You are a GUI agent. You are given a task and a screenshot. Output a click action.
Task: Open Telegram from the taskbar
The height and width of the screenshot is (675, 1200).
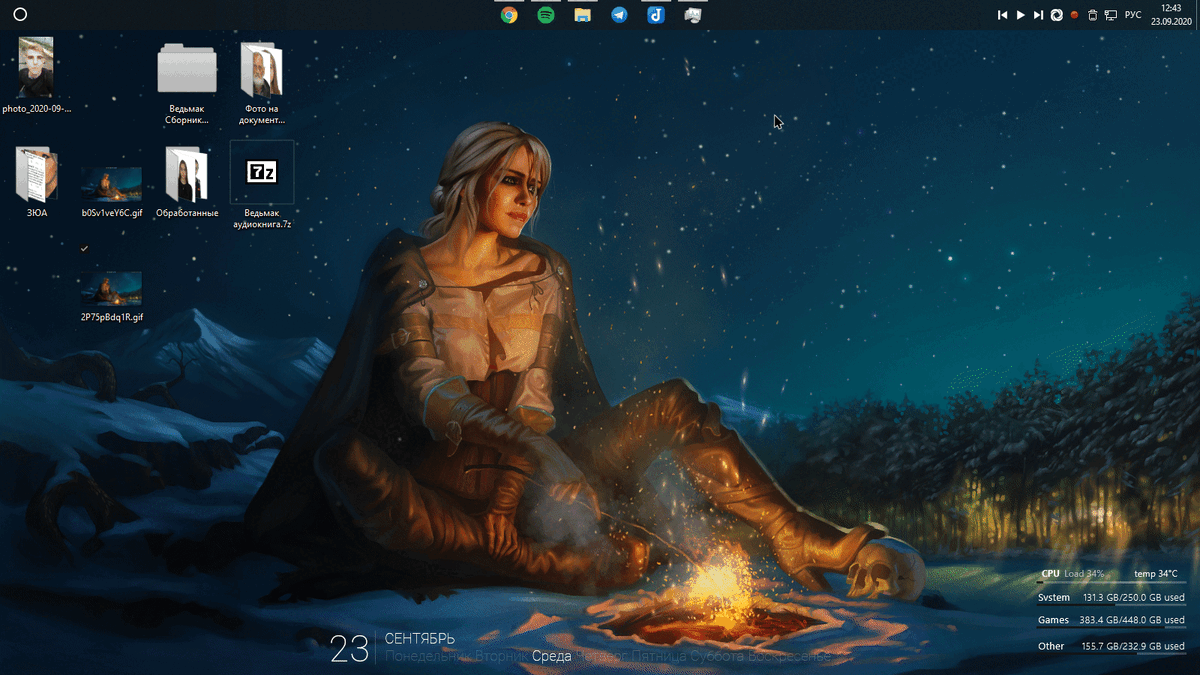(619, 15)
